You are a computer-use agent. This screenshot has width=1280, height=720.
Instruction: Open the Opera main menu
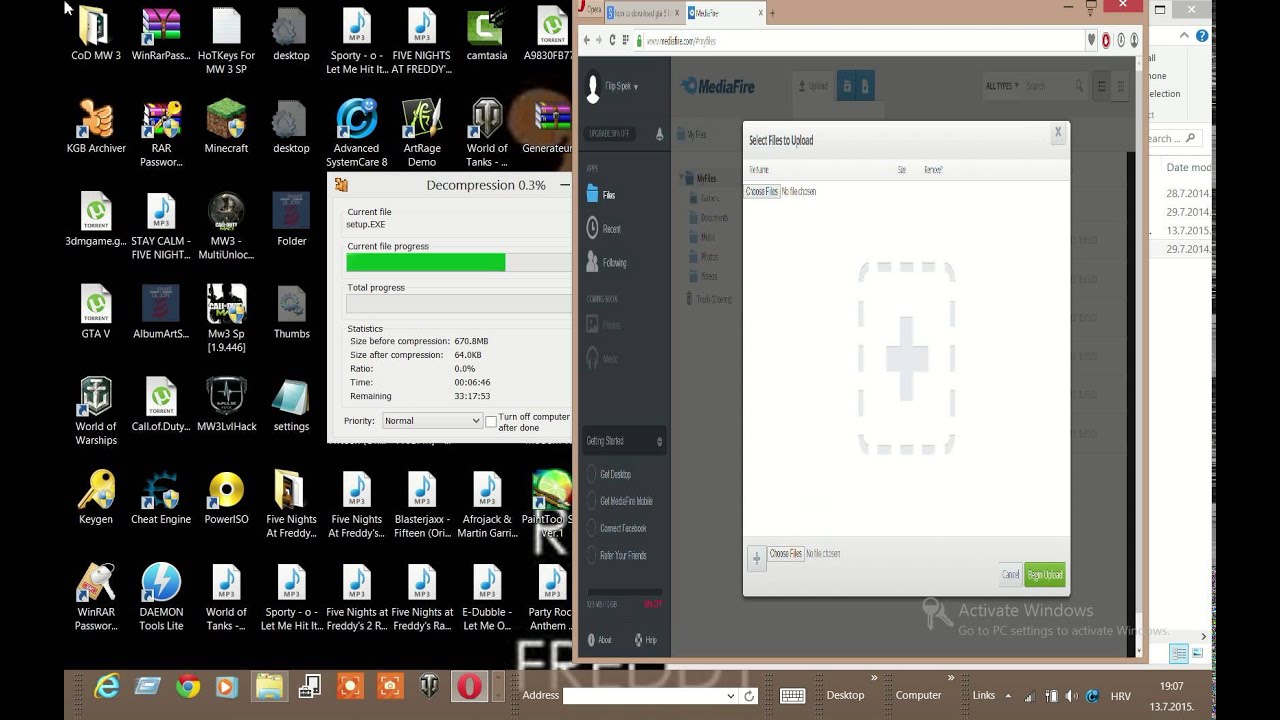click(589, 10)
